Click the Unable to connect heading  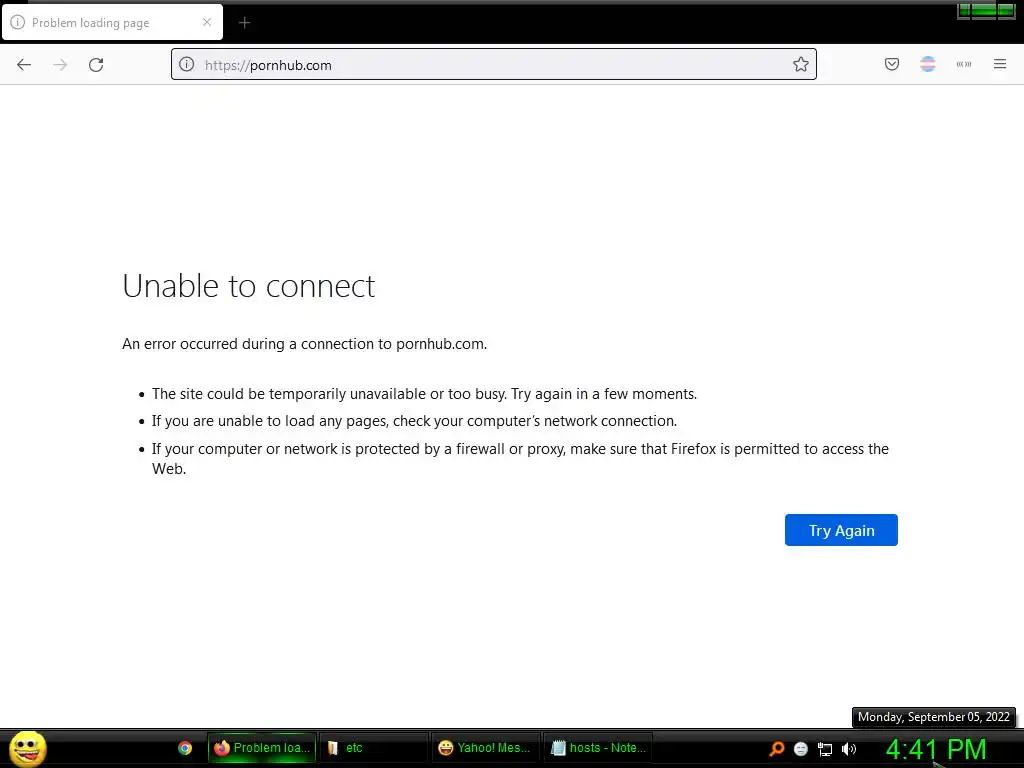(249, 286)
